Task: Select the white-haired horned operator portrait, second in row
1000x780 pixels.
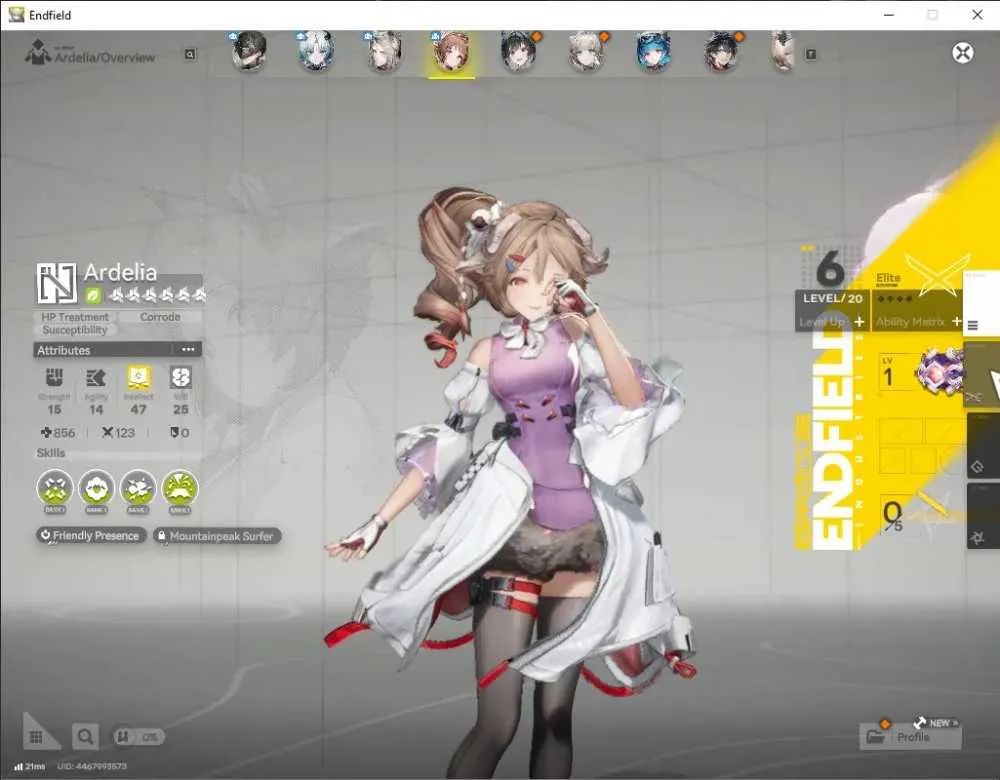Action: pos(317,51)
